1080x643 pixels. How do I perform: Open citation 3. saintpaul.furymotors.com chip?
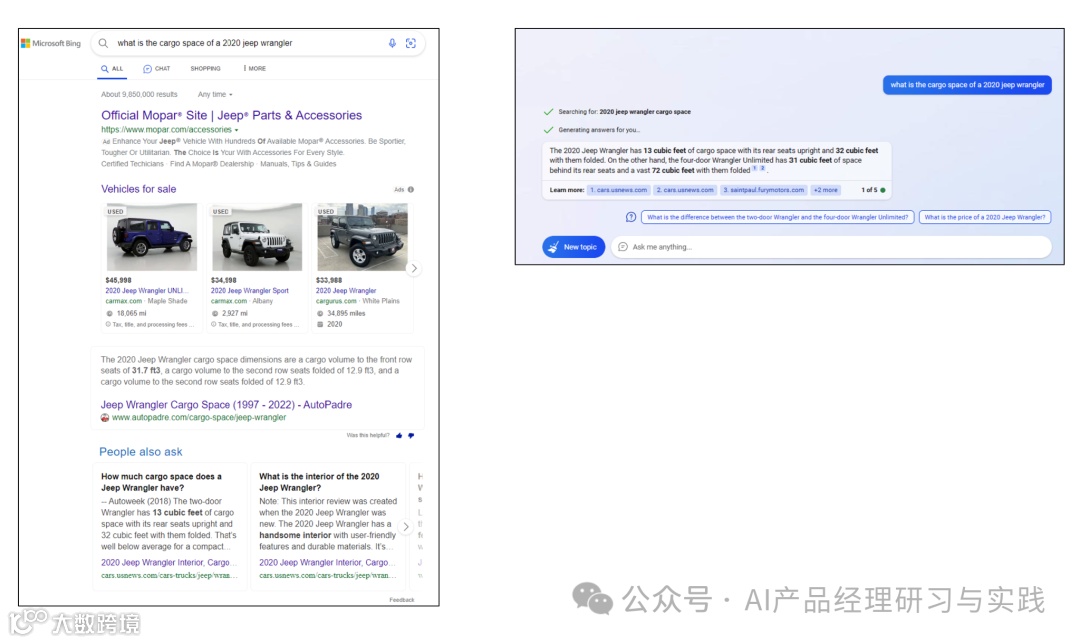pos(764,190)
